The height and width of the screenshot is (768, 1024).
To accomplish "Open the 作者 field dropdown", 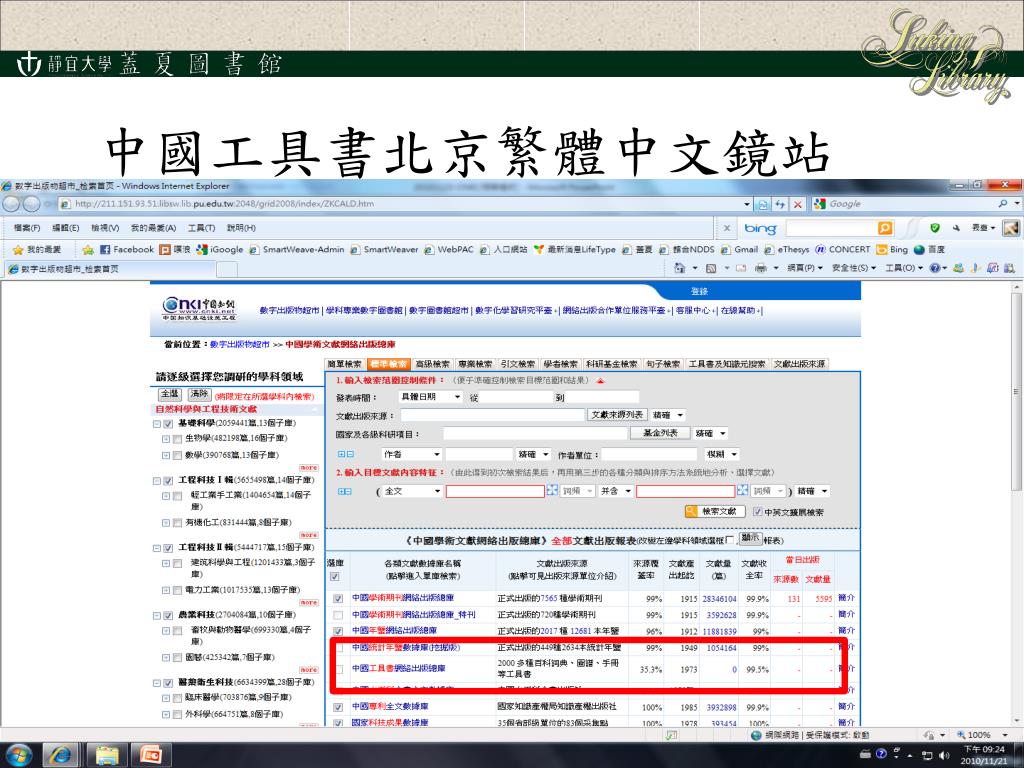I will 411,454.
